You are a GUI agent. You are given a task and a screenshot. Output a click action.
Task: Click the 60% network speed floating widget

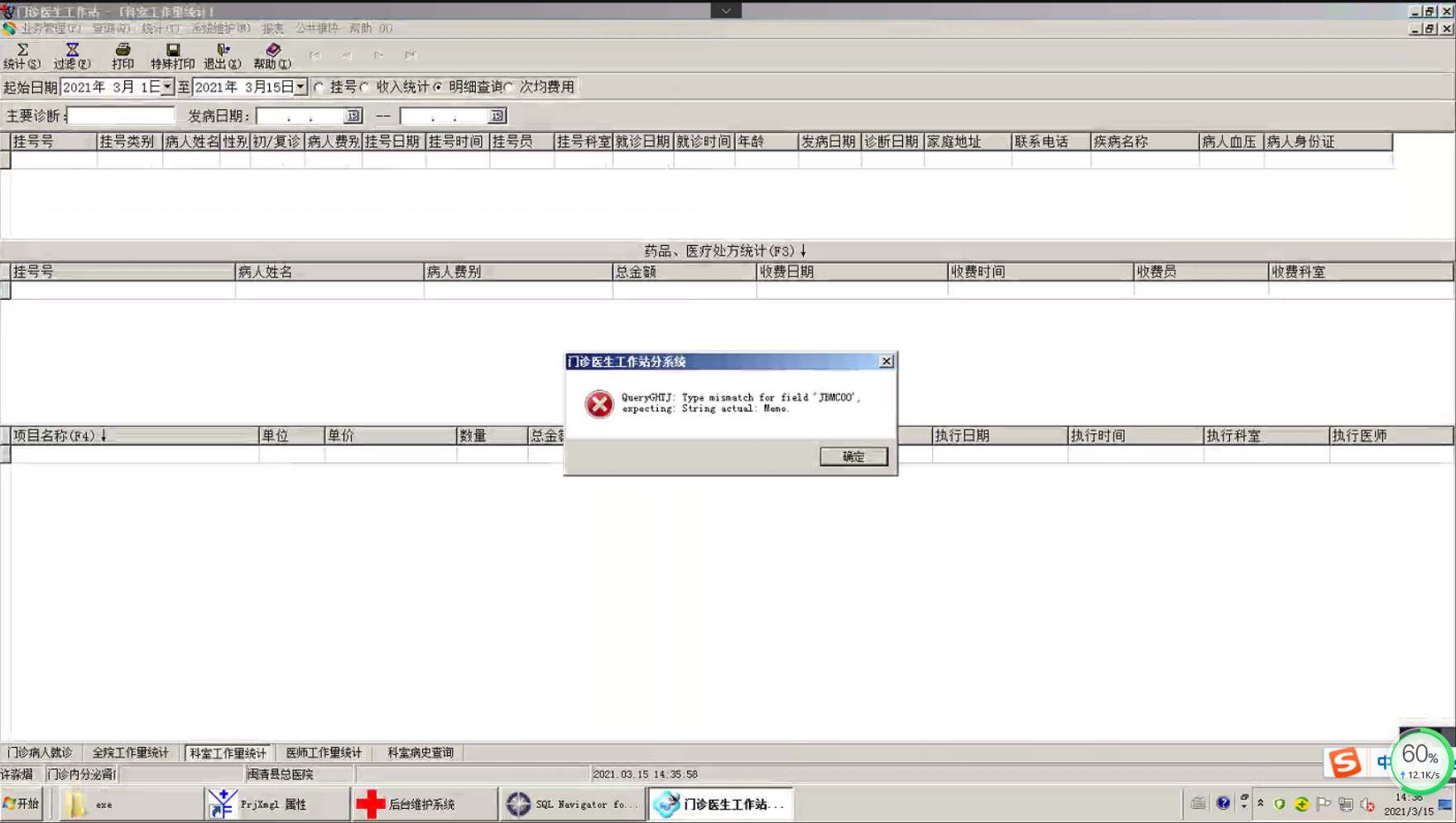[x=1421, y=761]
